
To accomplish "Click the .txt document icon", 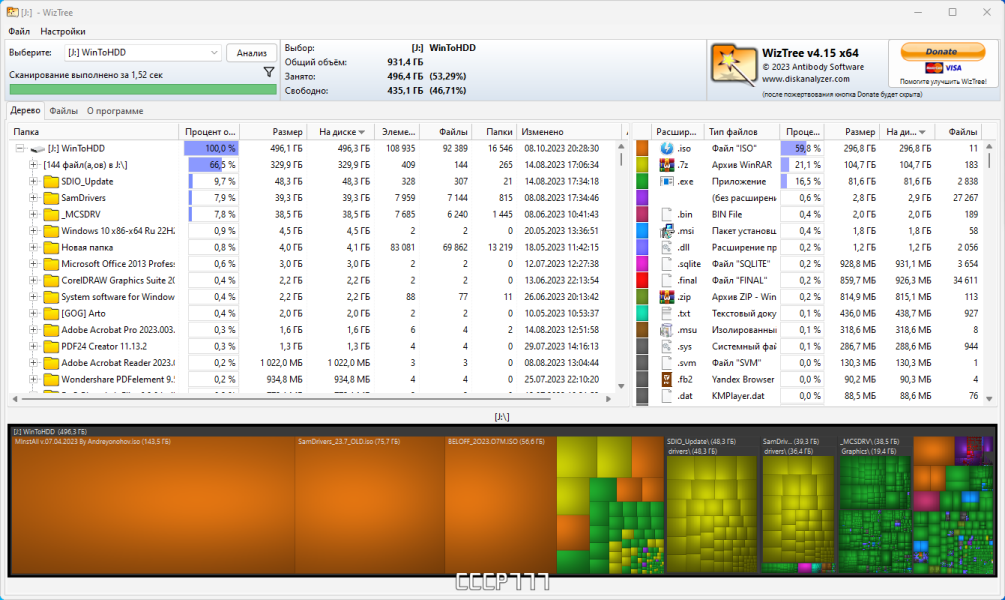I will (x=667, y=313).
